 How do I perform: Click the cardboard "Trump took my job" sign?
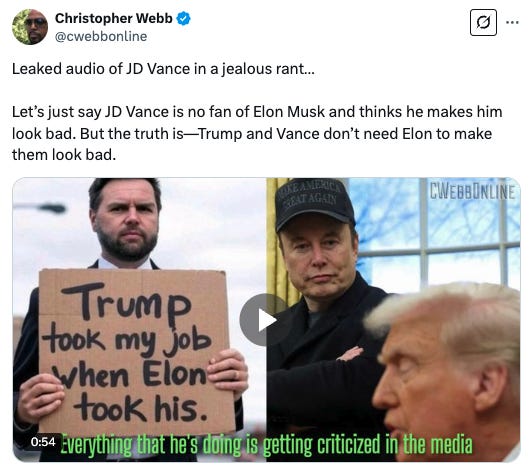135,351
